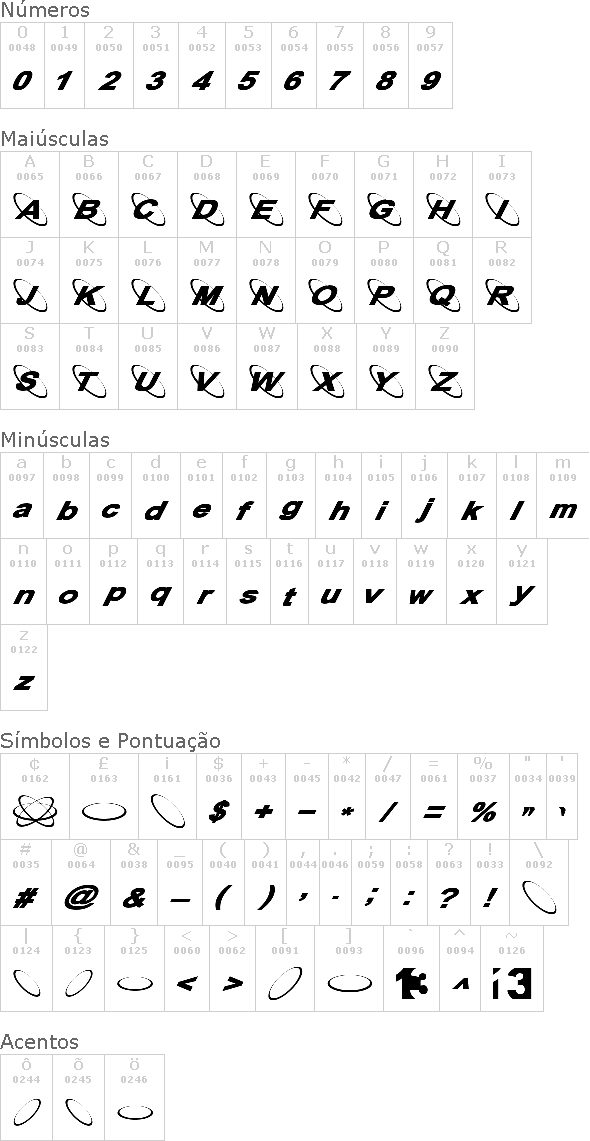Select the tilde glyph cell 0126
590x1141 pixels.
coord(512,968)
